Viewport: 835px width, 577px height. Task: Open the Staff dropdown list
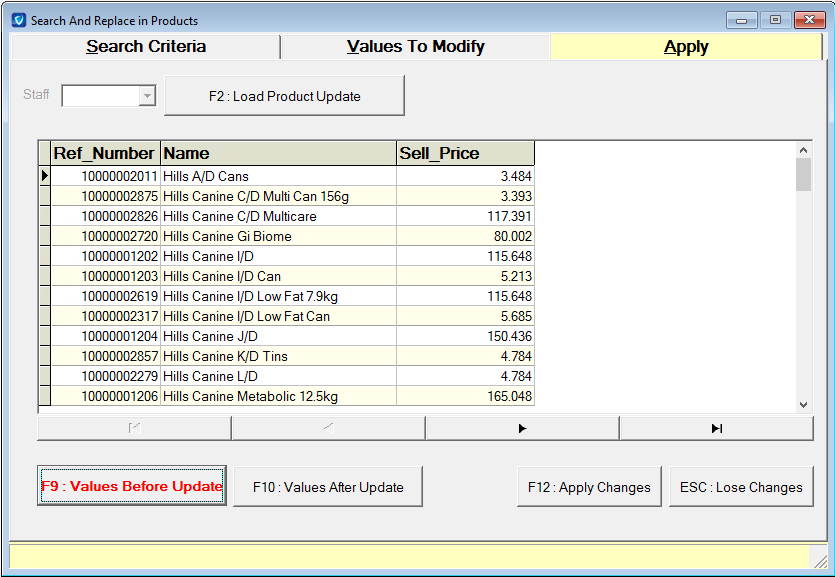[147, 96]
